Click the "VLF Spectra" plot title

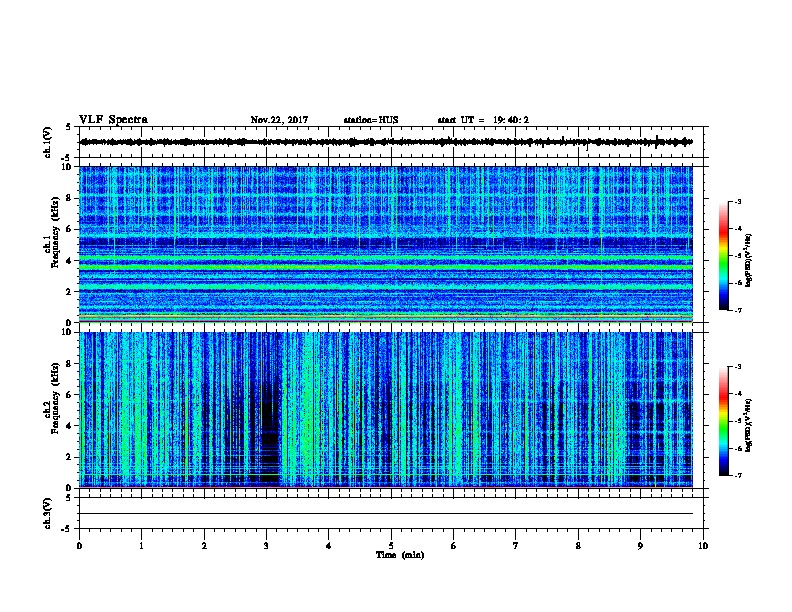[113, 120]
